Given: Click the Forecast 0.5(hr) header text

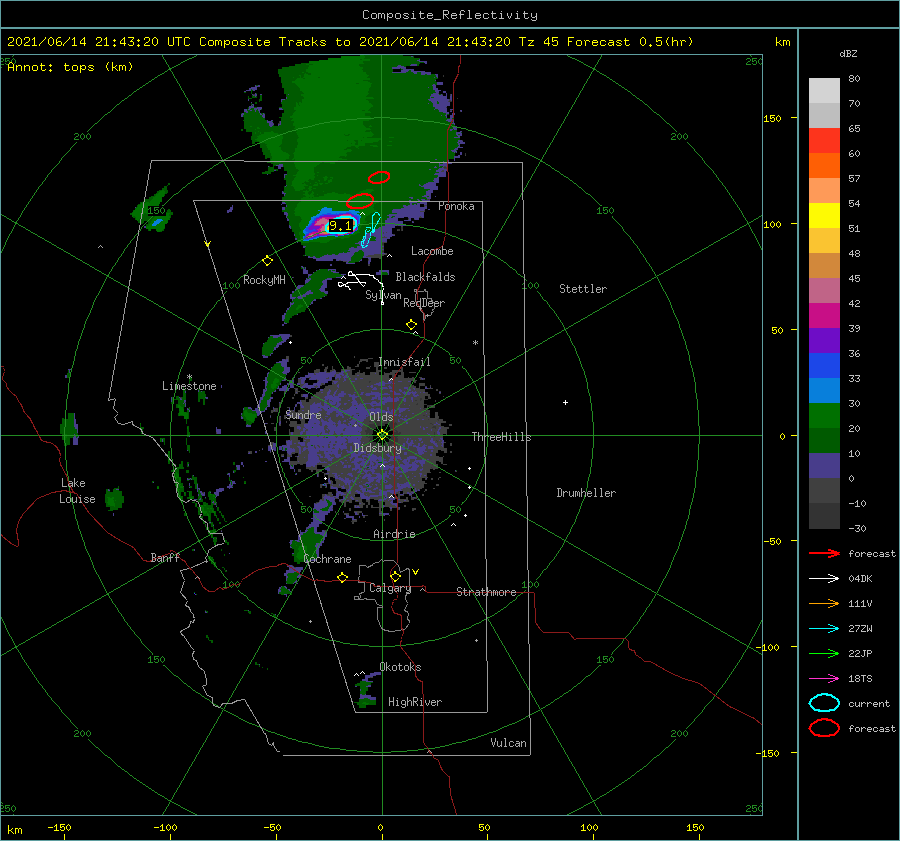Looking at the screenshot, I should pyautogui.click(x=630, y=42).
